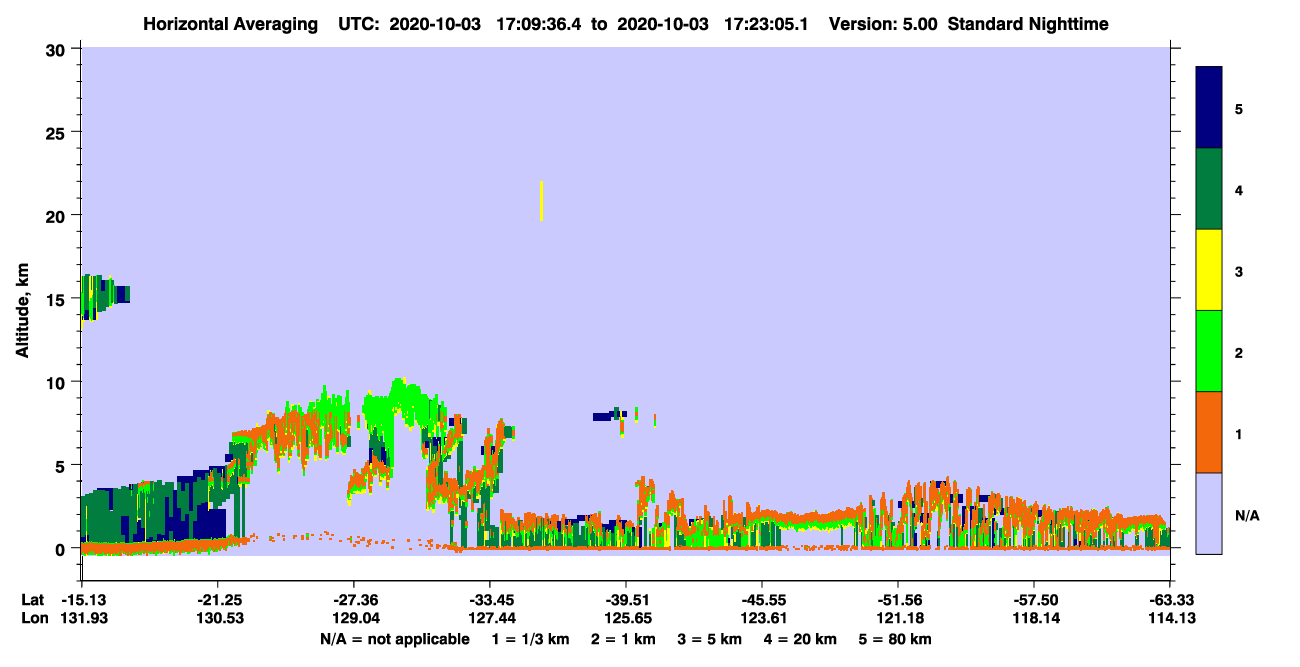Click the y-axis tick label '25'

[x=58, y=132]
